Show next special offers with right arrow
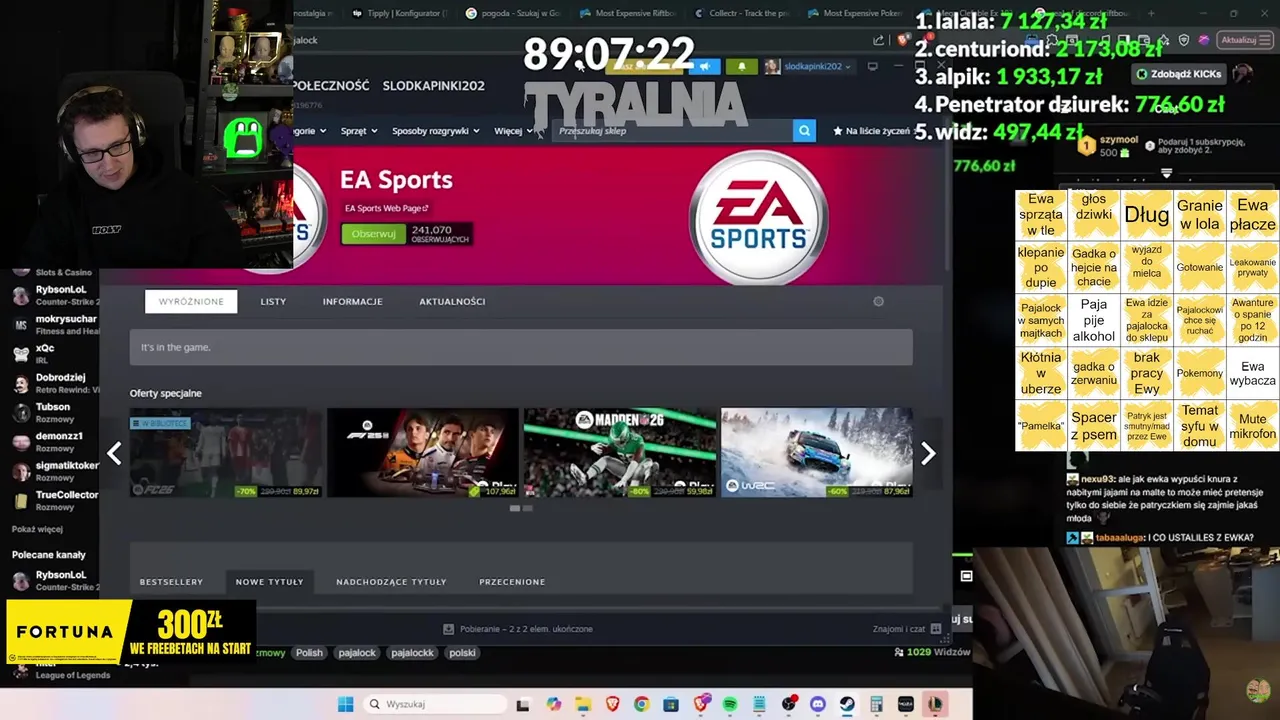The image size is (1280, 720). point(928,453)
